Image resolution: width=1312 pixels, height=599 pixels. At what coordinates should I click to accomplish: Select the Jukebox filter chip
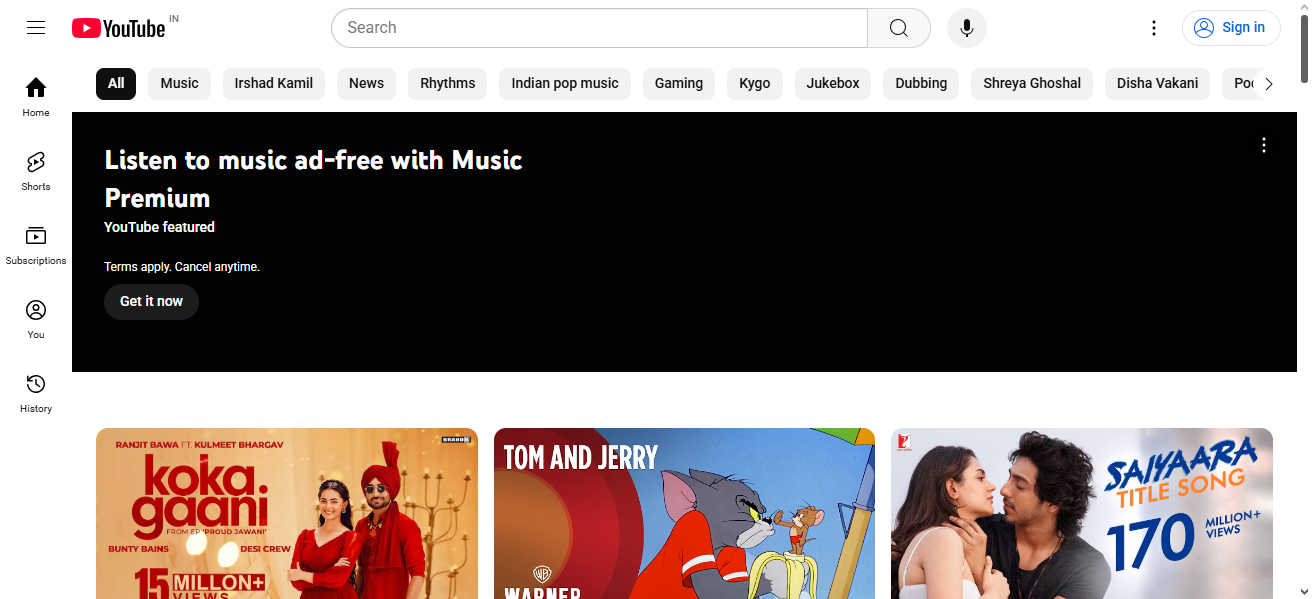[x=833, y=84]
